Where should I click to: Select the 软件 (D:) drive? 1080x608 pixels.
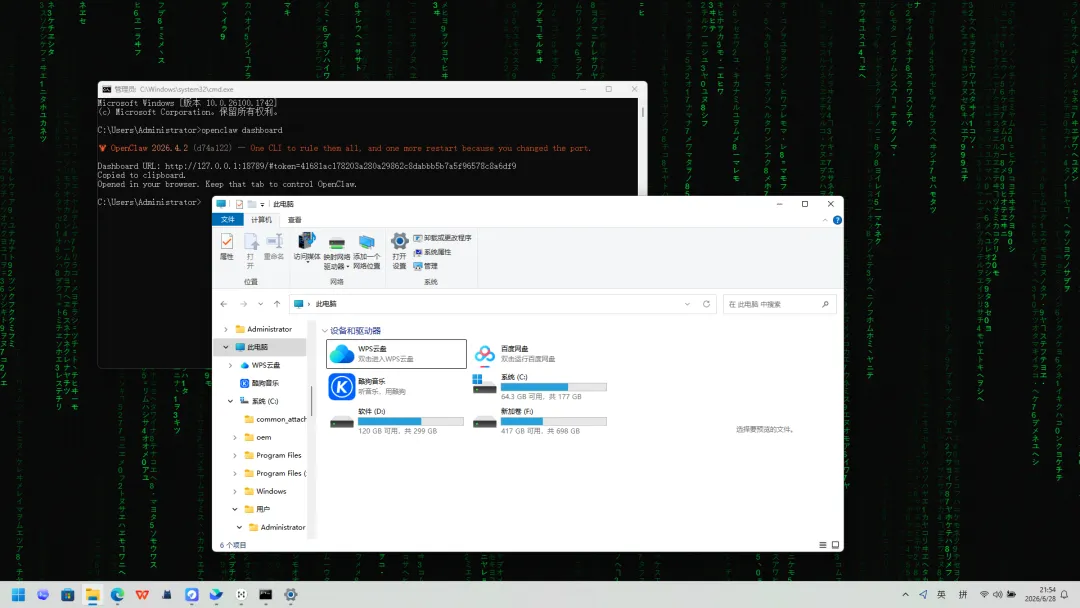pyautogui.click(x=396, y=421)
